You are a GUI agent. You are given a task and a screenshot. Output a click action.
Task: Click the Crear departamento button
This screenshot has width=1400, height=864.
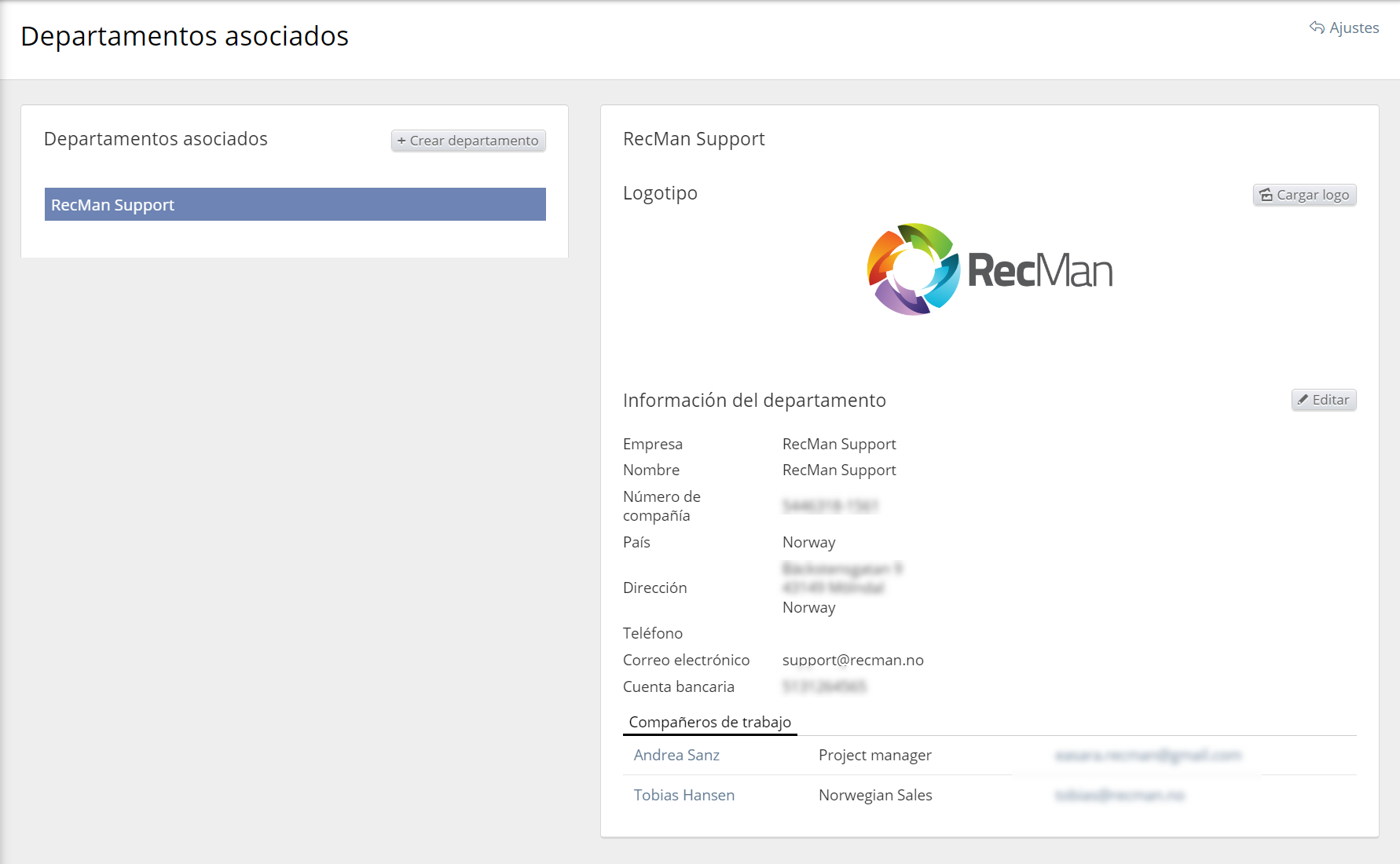(468, 141)
